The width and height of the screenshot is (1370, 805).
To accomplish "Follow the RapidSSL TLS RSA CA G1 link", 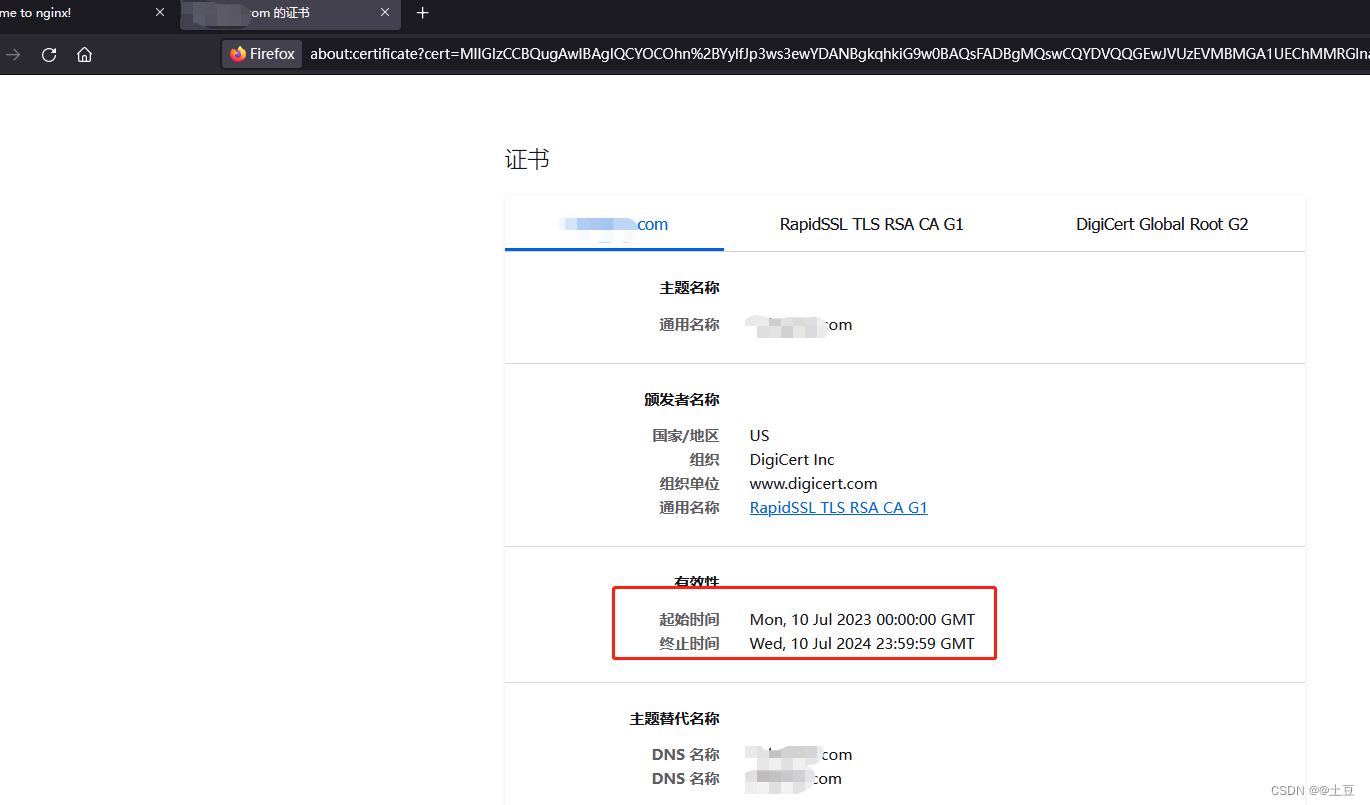I will pyautogui.click(x=839, y=508).
